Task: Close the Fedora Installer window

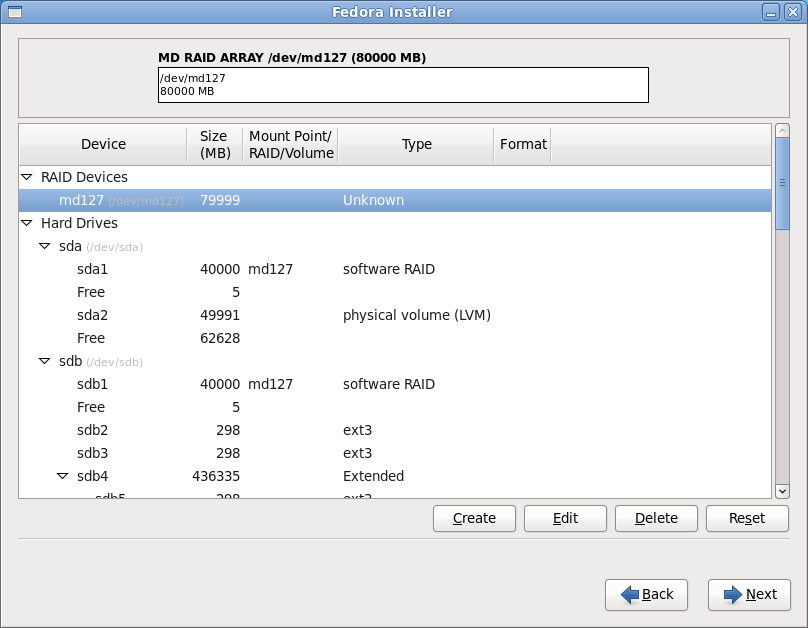Action: point(793,12)
